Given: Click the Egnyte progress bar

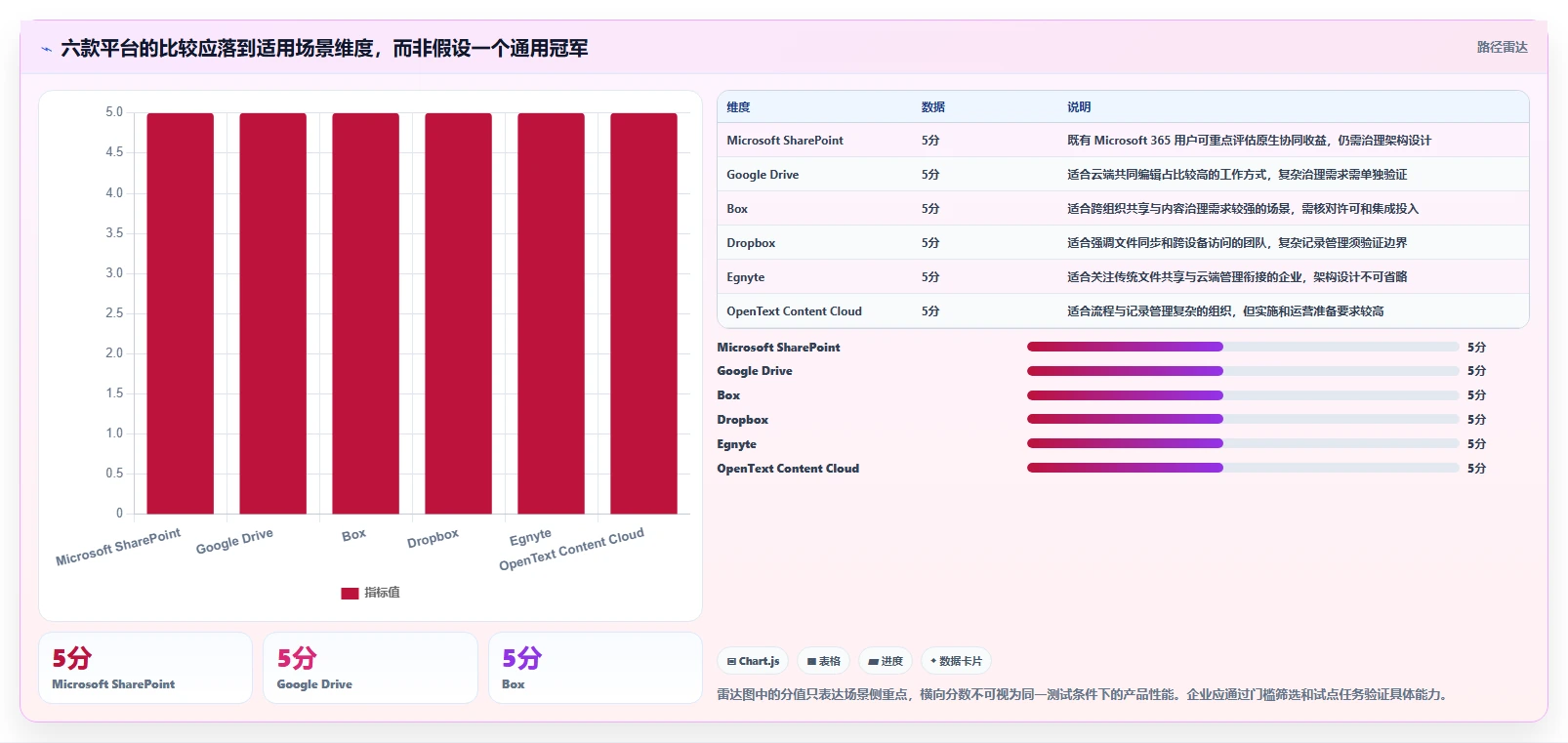Looking at the screenshot, I should point(1243,443).
